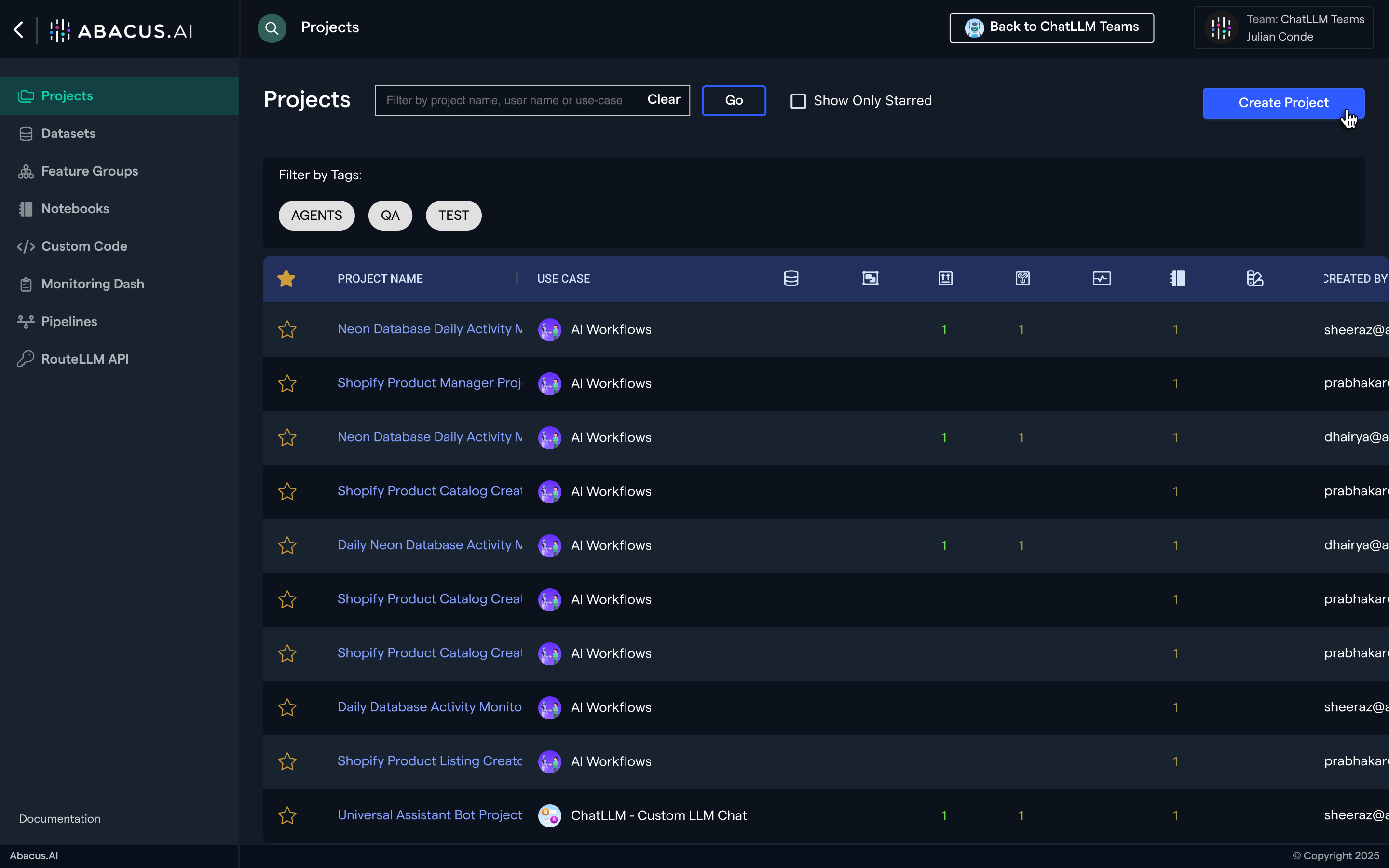Click the AI Workflows icon in first row
Viewport: 1389px width, 868px height.
pos(549,329)
